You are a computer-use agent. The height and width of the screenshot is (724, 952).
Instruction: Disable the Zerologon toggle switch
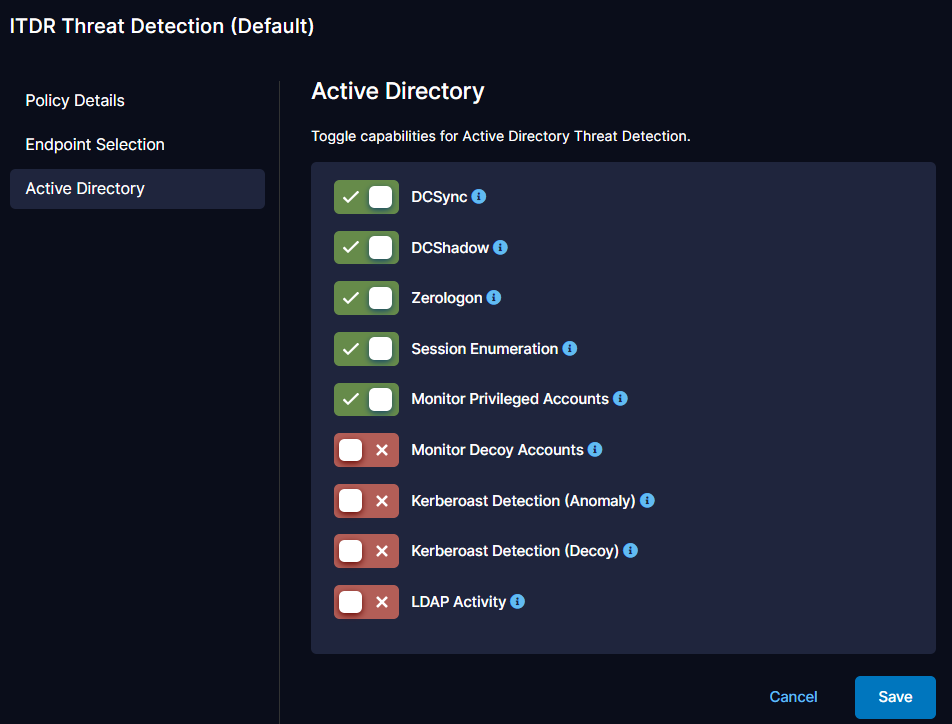[x=366, y=298]
